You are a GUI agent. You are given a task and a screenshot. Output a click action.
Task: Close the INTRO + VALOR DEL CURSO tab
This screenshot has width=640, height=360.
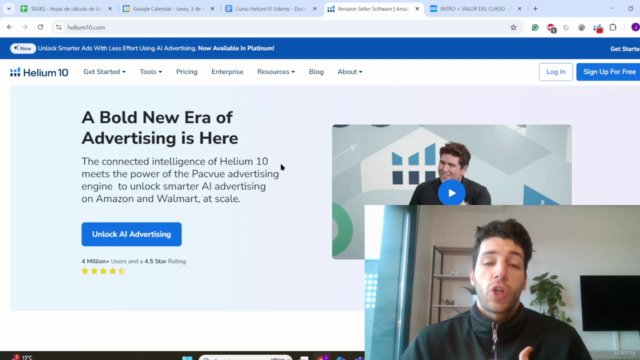tap(520, 9)
